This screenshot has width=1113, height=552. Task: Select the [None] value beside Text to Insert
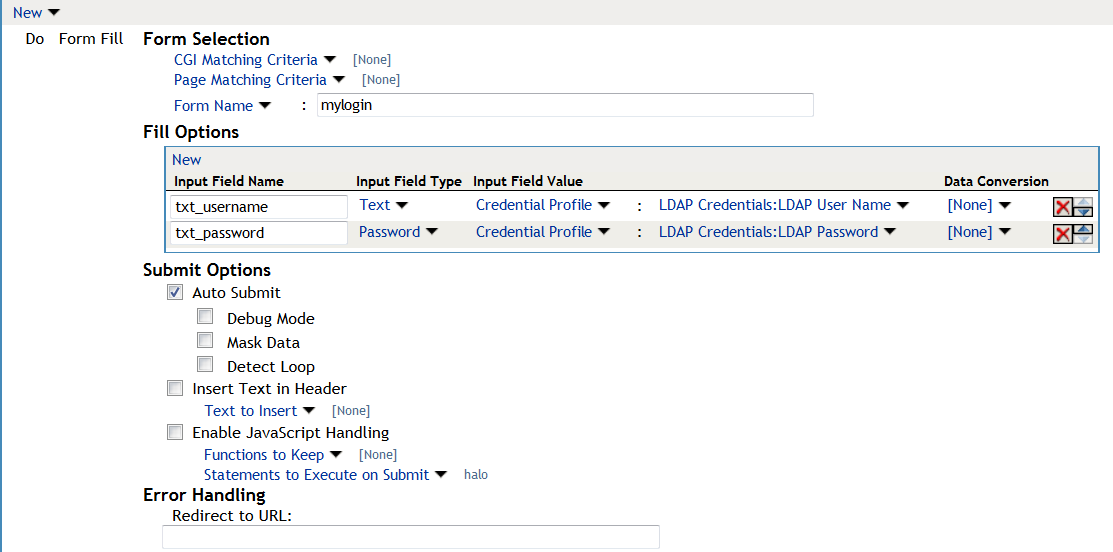coord(351,411)
